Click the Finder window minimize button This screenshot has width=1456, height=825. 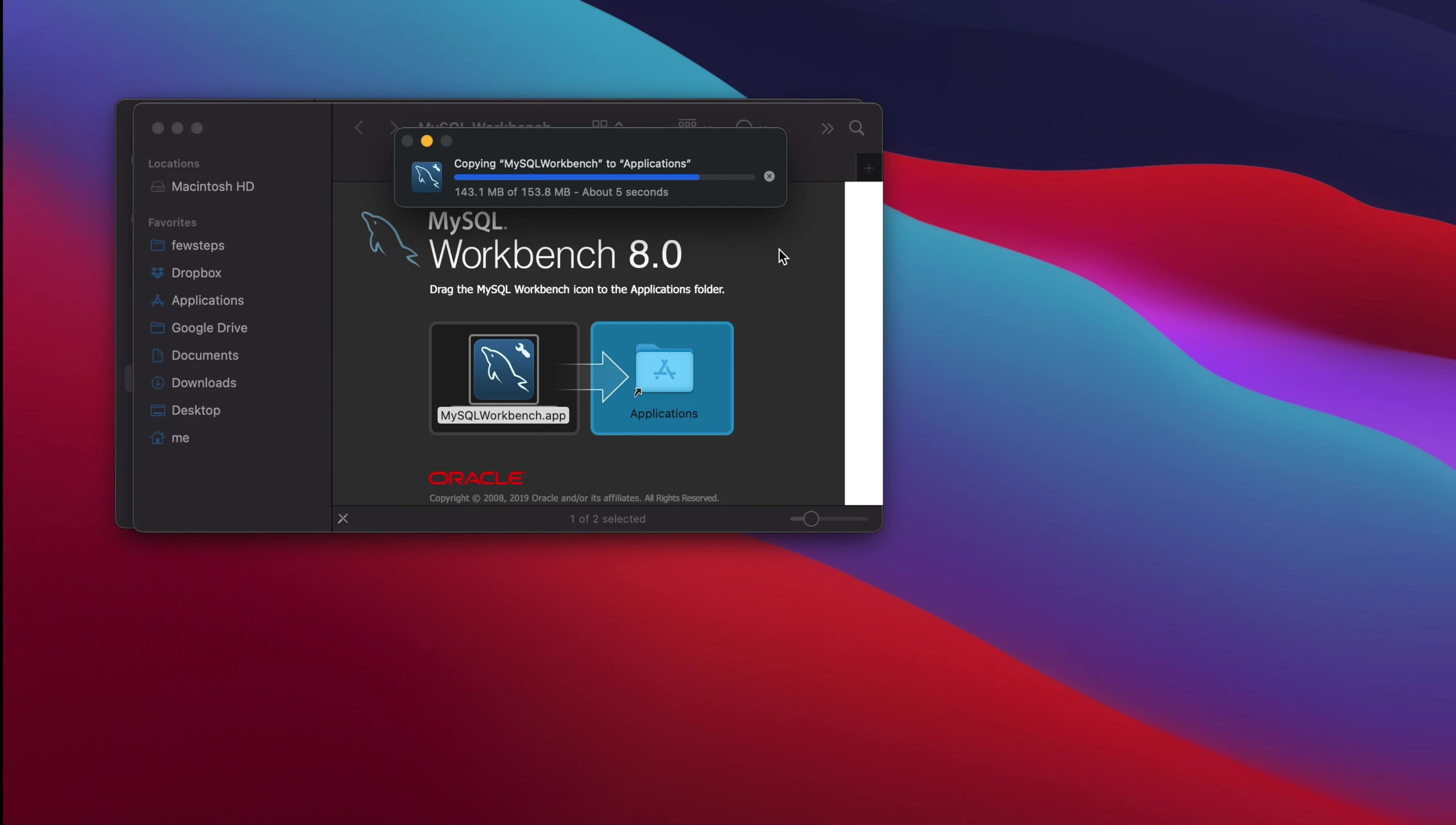point(177,128)
